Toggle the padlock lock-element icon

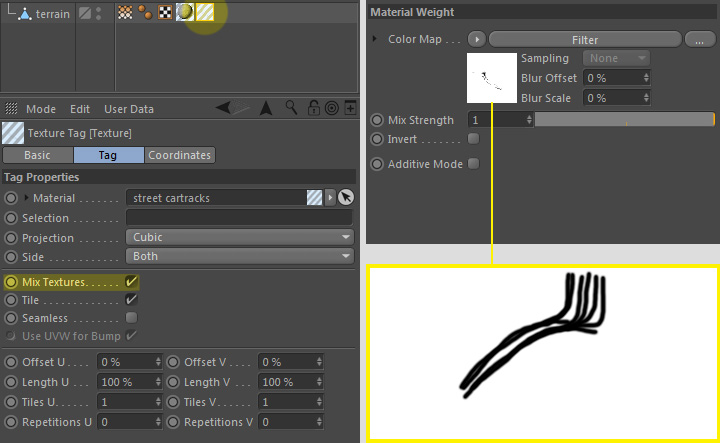[313, 108]
